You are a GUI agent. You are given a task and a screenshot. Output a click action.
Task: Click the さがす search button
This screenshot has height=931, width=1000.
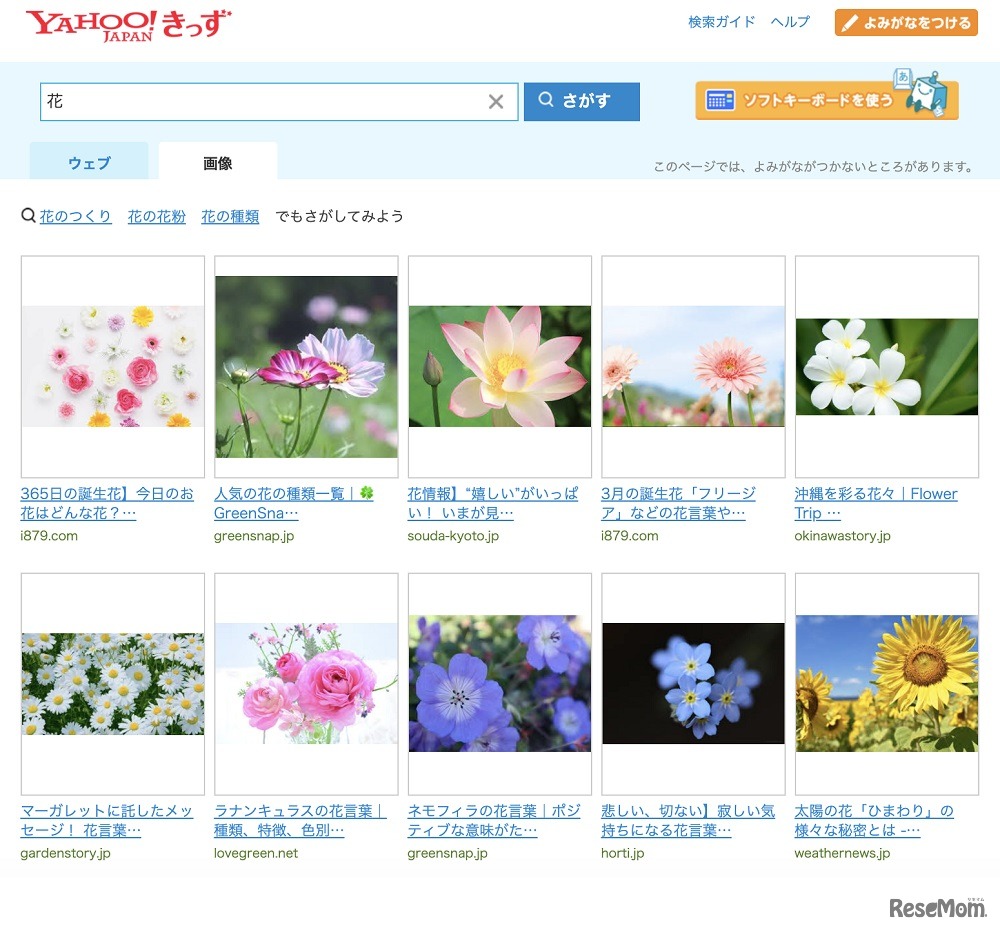[x=581, y=100]
